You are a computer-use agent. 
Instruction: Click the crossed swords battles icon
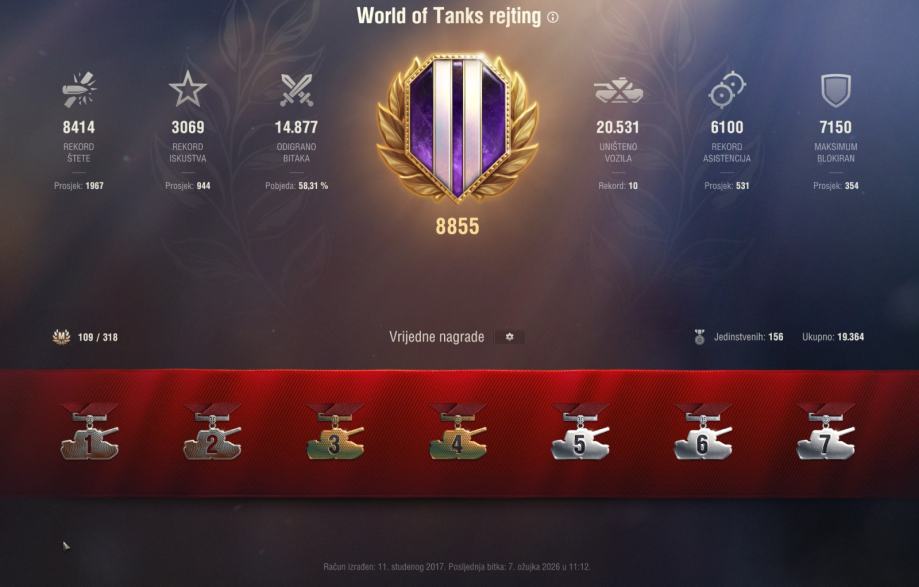tap(297, 90)
